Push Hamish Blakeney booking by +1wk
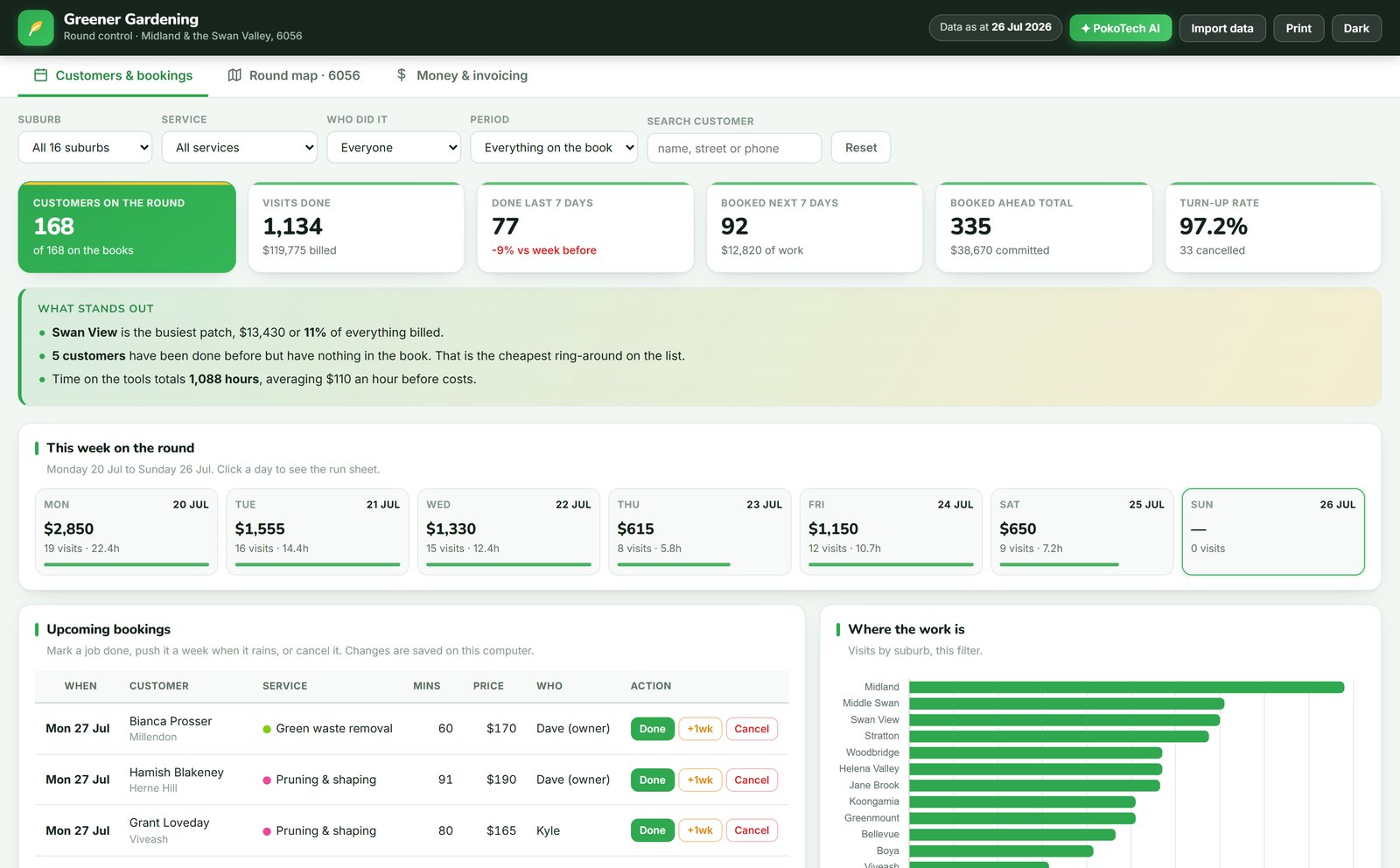Viewport: 1400px width, 868px height. (x=700, y=780)
